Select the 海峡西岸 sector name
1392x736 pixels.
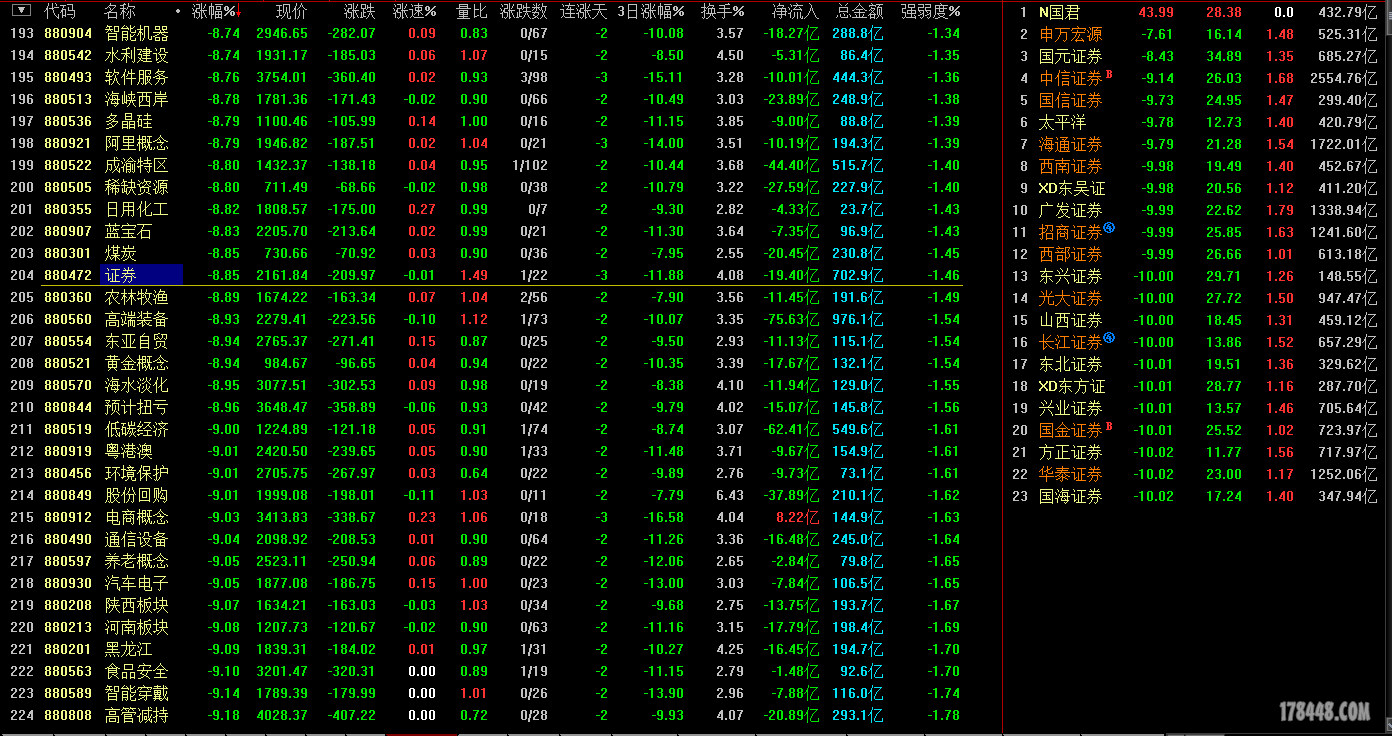click(137, 99)
